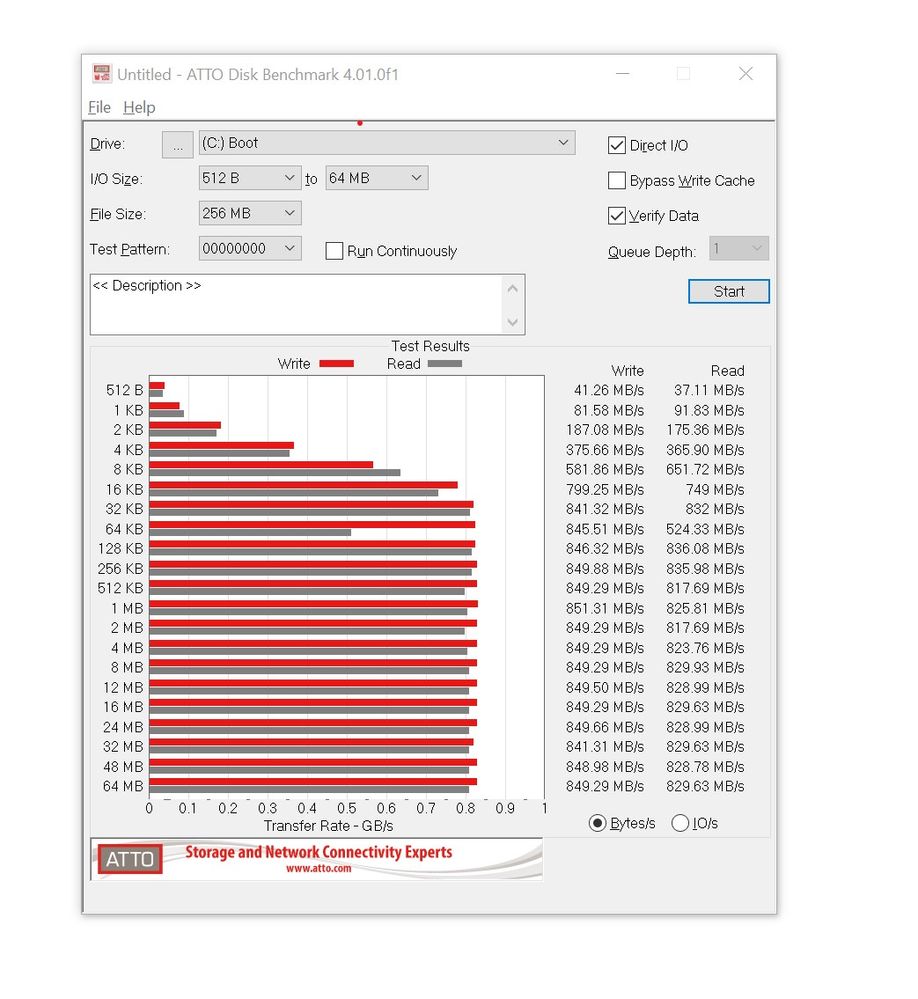Open the Test Pattern 00000000 dropdown
Viewport: 918px width, 999px height.
point(250,248)
